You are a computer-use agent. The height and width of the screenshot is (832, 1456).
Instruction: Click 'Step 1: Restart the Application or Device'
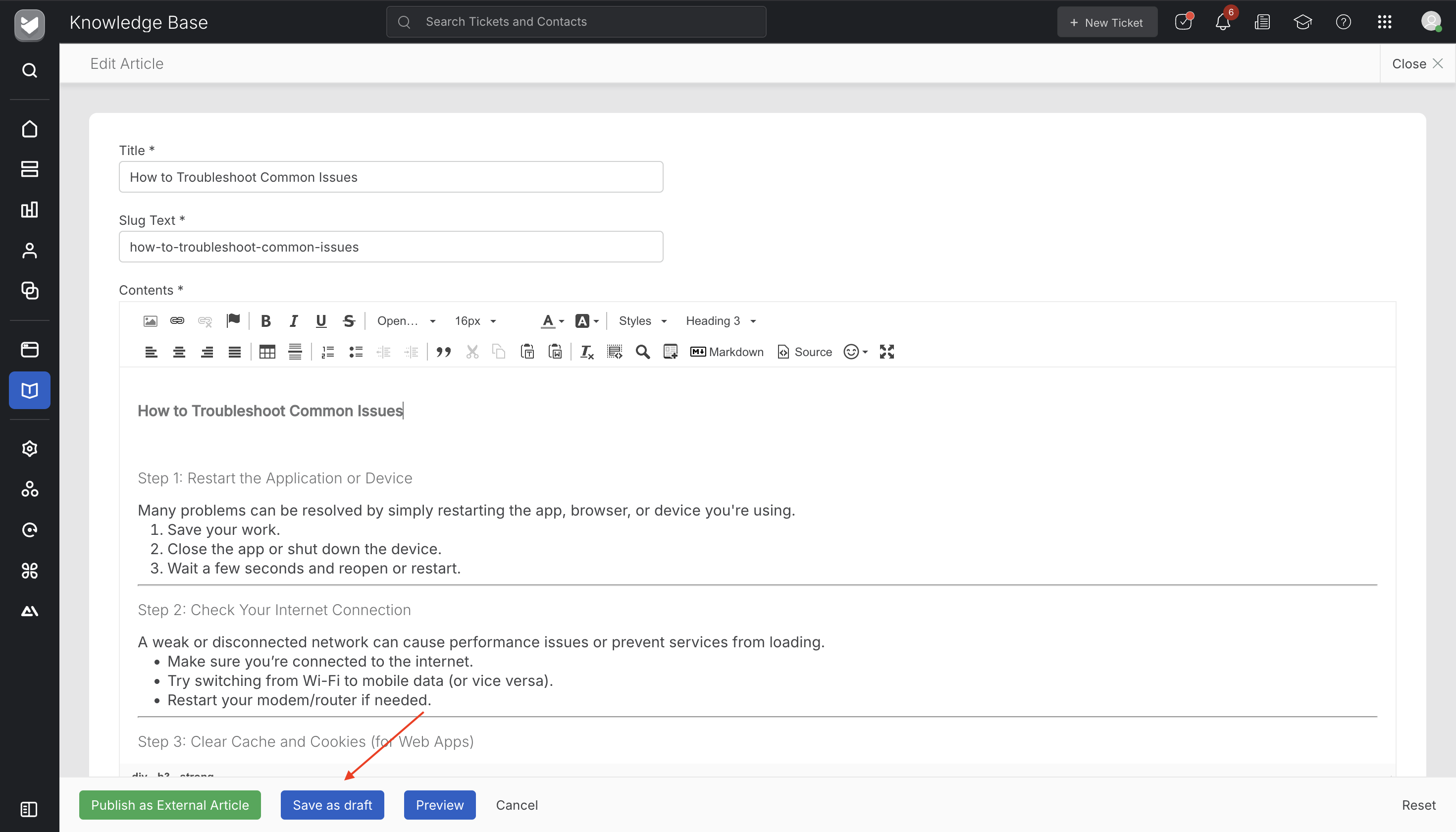click(275, 478)
